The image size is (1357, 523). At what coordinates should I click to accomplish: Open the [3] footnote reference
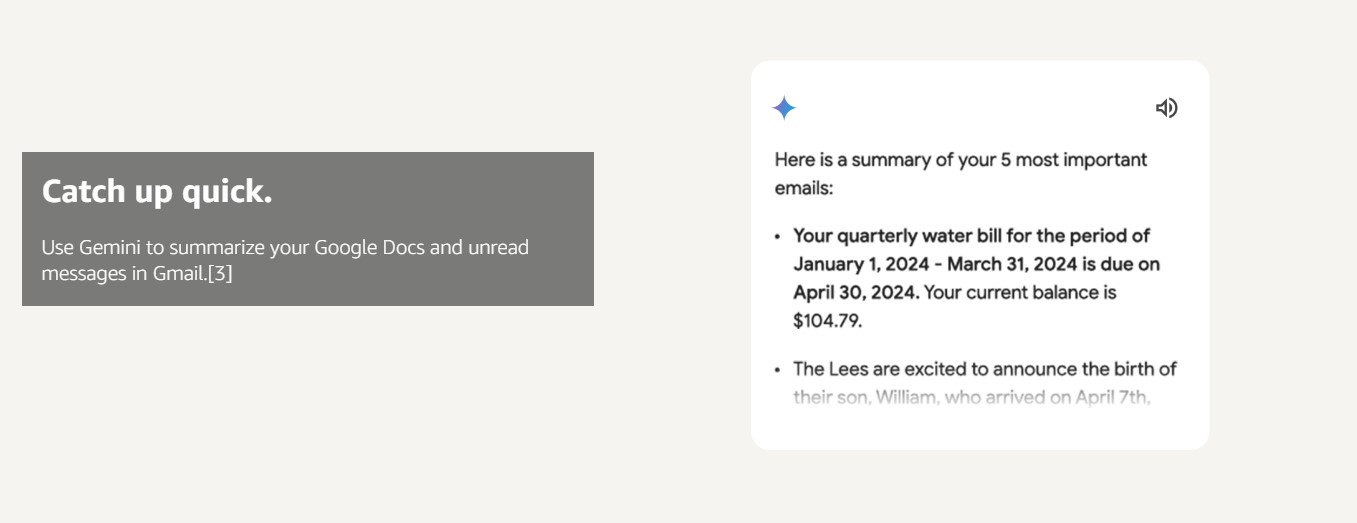pos(220,273)
